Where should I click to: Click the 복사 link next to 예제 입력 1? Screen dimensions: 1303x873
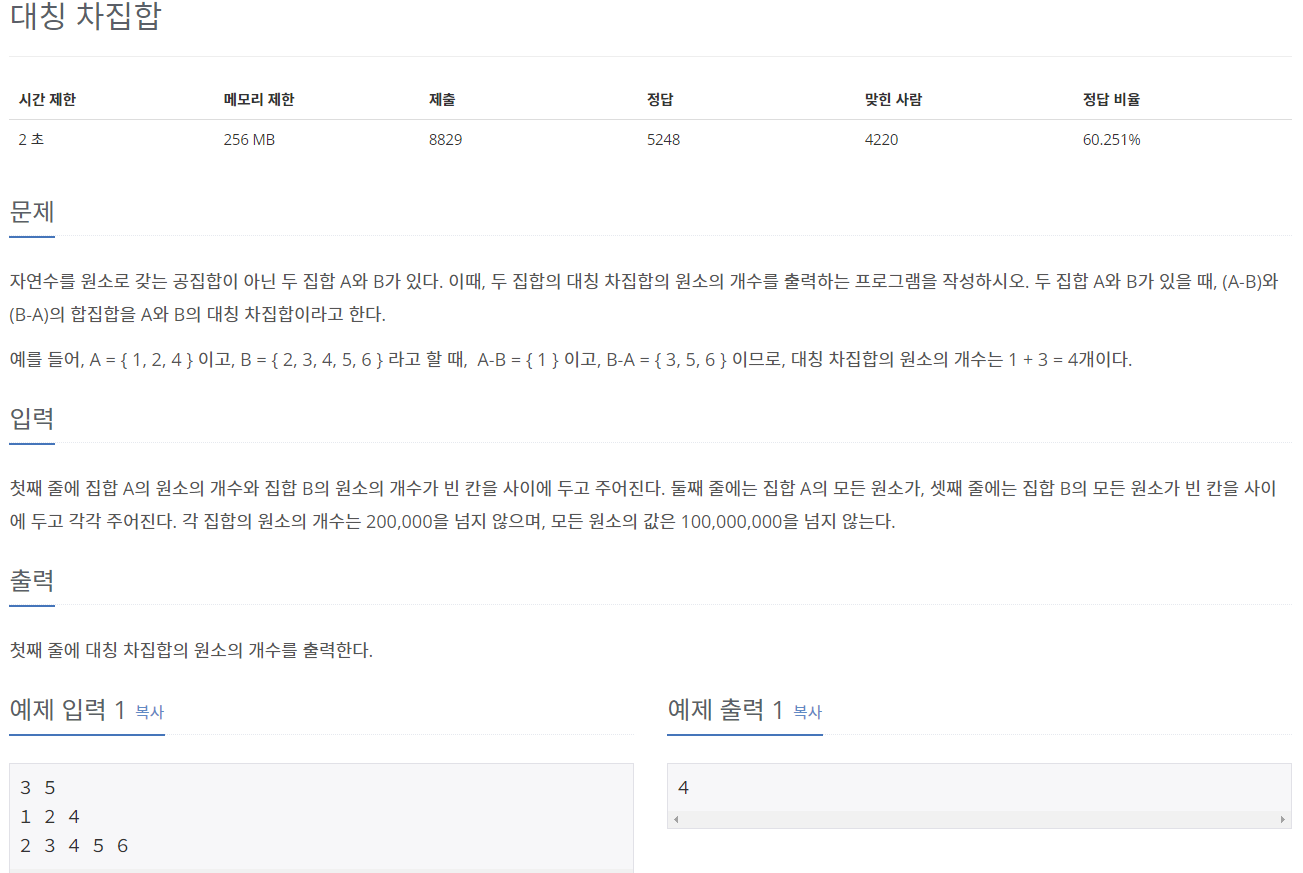[x=149, y=712]
